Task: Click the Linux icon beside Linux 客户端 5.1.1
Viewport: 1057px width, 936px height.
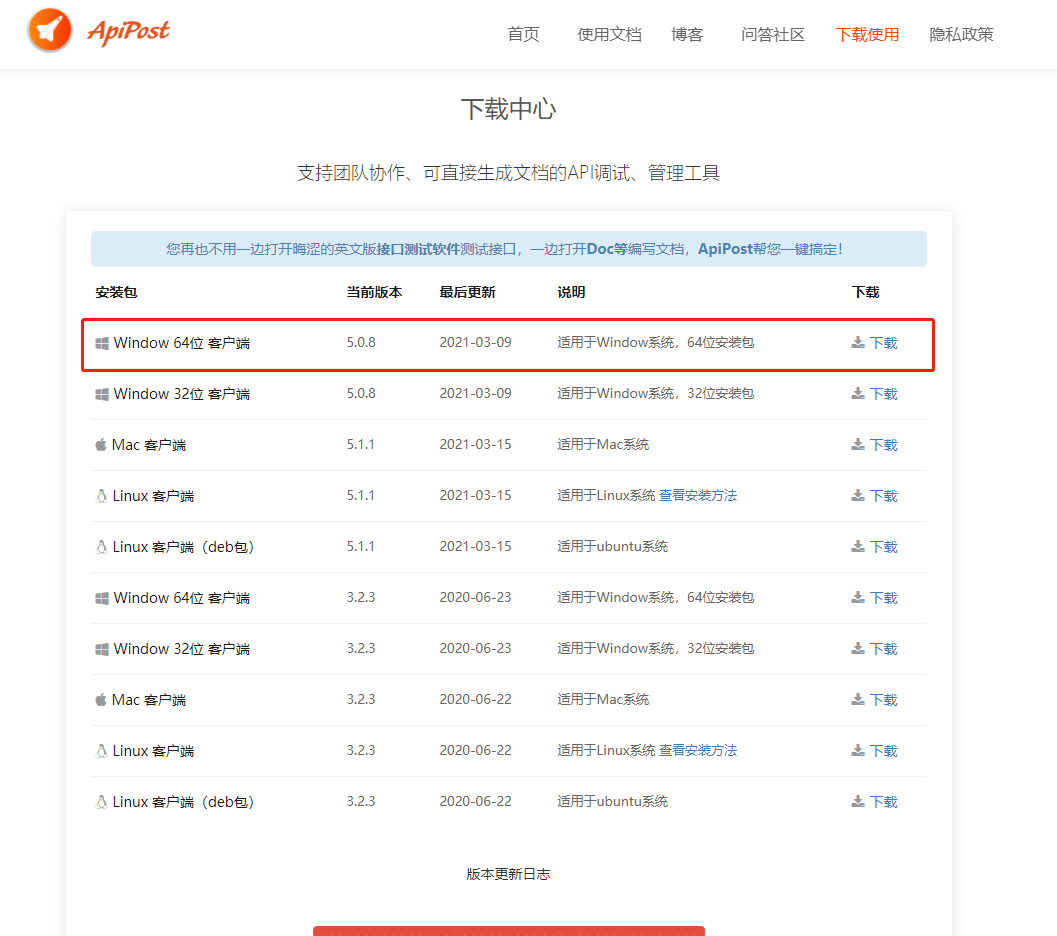Action: tap(100, 495)
